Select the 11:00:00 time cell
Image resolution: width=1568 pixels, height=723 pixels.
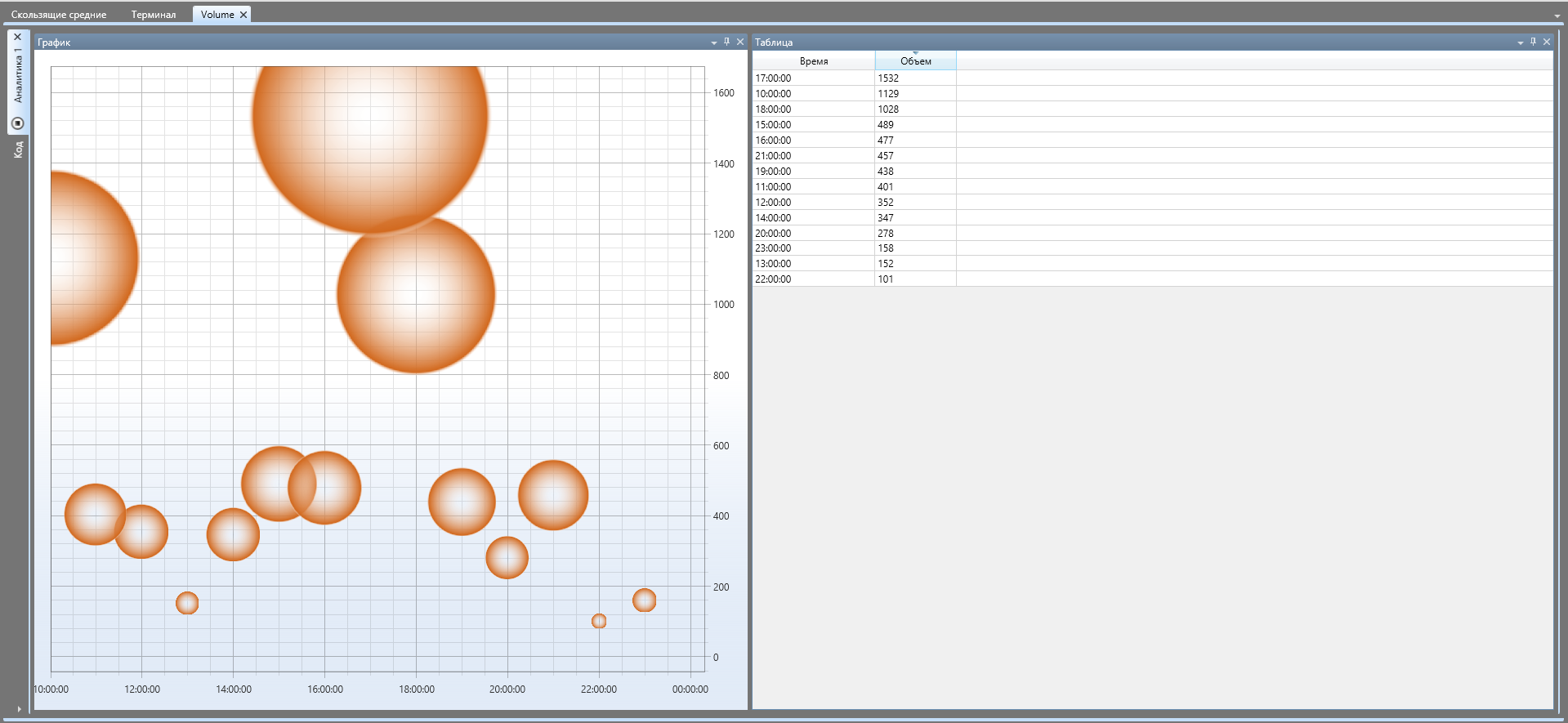coord(814,187)
